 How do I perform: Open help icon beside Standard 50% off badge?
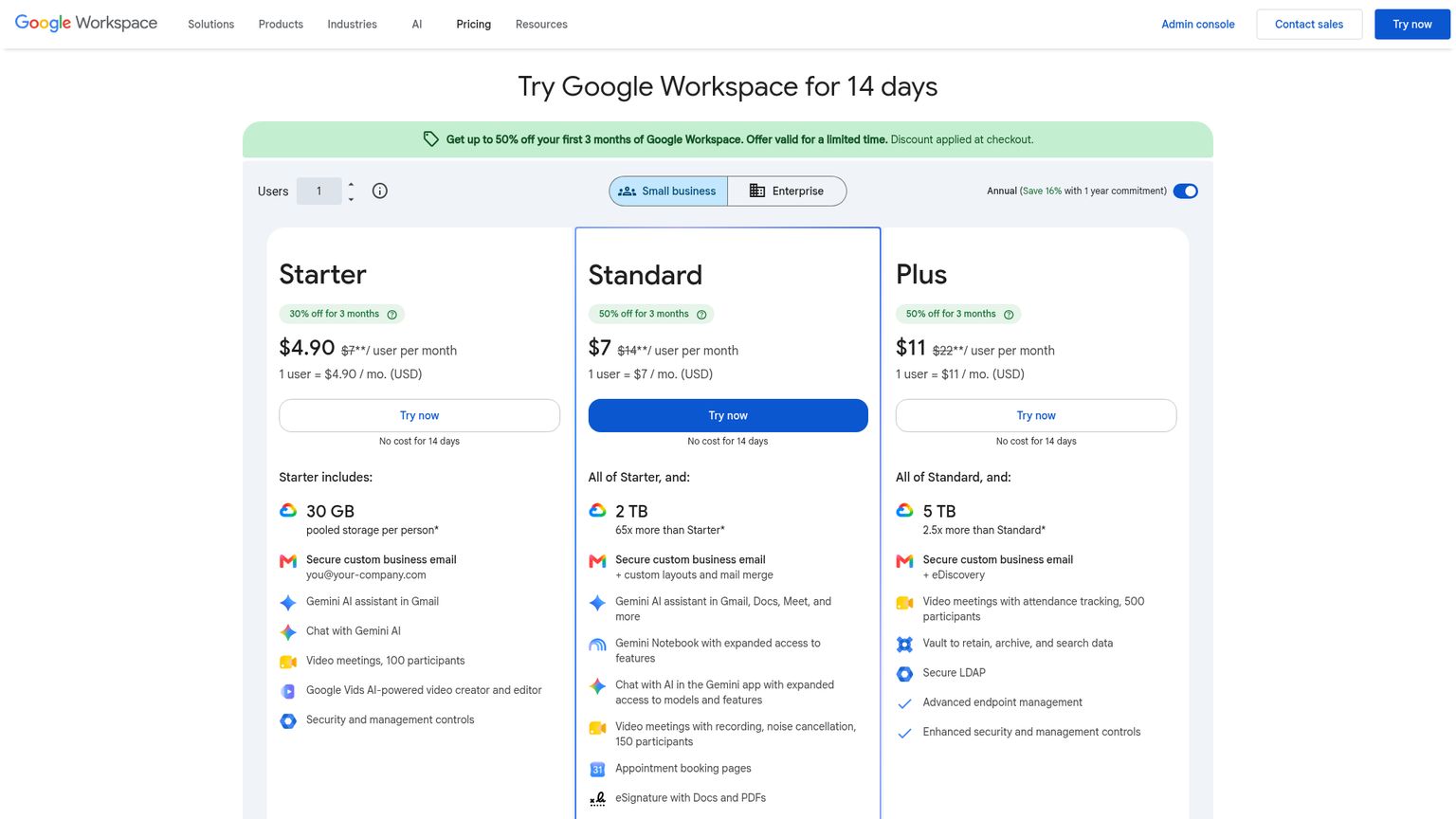pos(701,314)
